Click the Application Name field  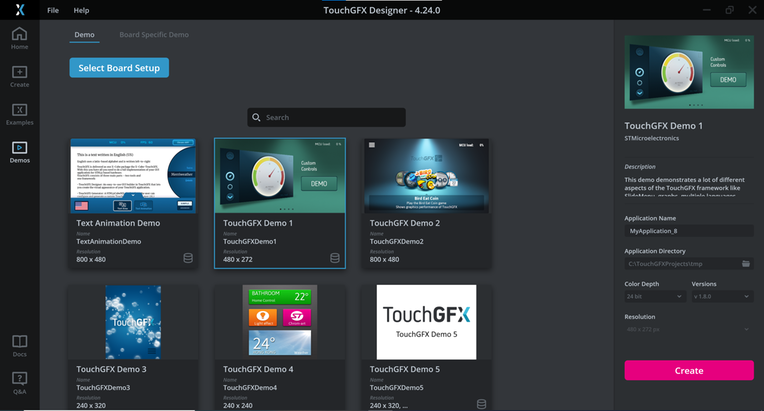pos(689,231)
